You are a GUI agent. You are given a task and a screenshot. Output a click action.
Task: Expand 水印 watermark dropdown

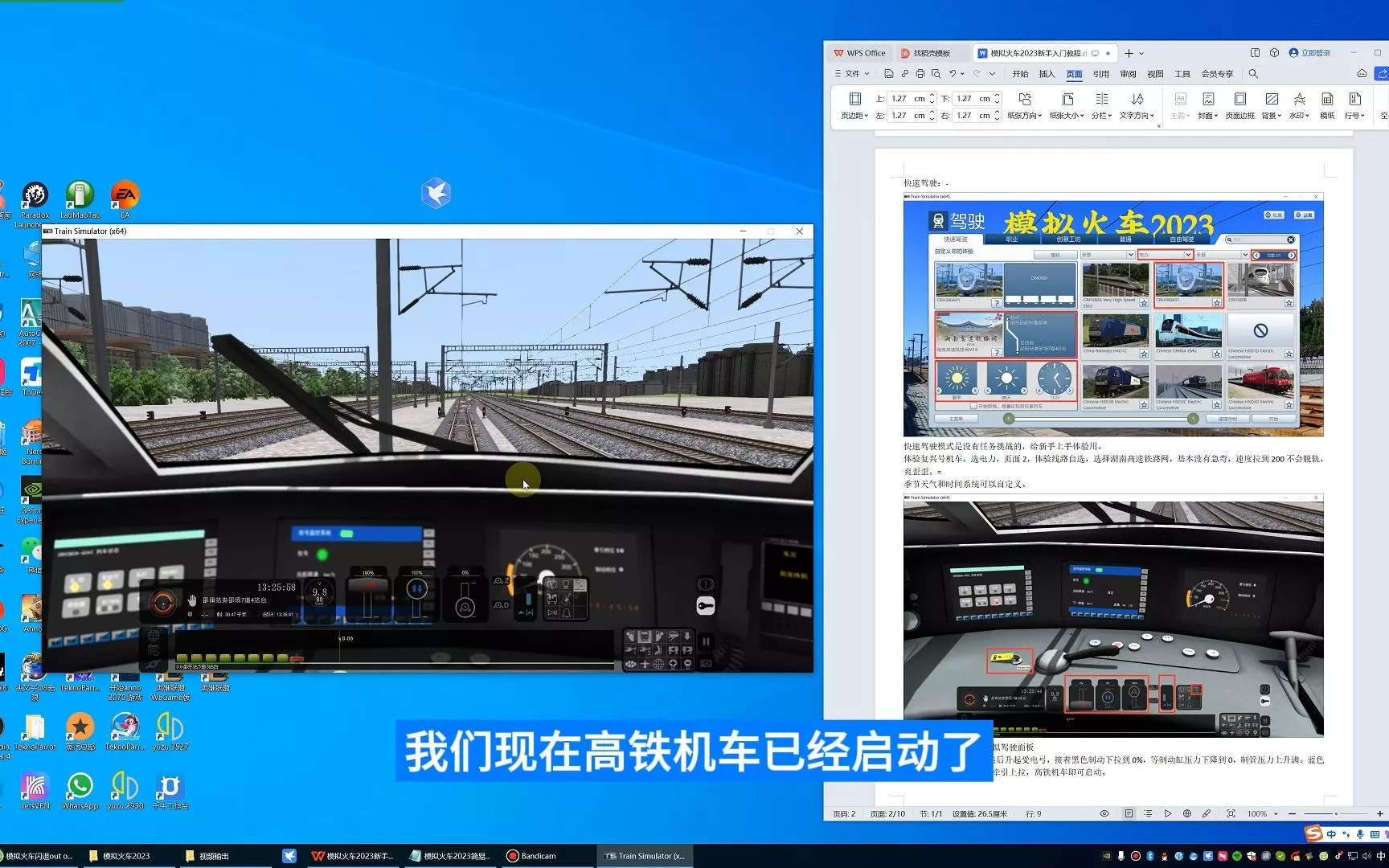coord(1299,116)
